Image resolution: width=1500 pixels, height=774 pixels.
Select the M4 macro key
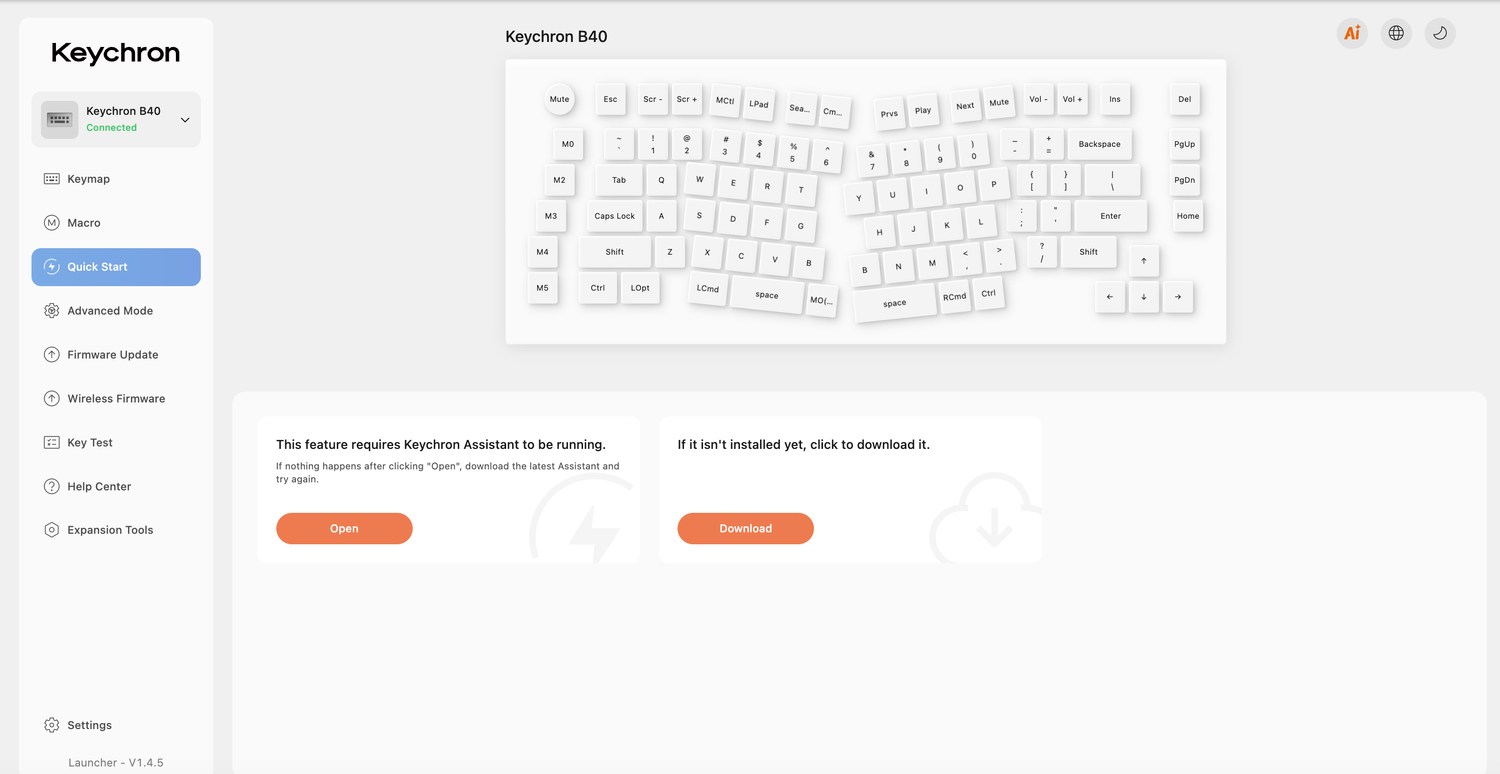coord(542,252)
